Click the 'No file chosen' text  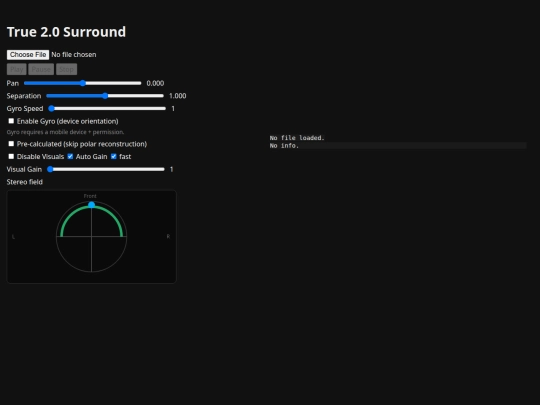coord(74,55)
